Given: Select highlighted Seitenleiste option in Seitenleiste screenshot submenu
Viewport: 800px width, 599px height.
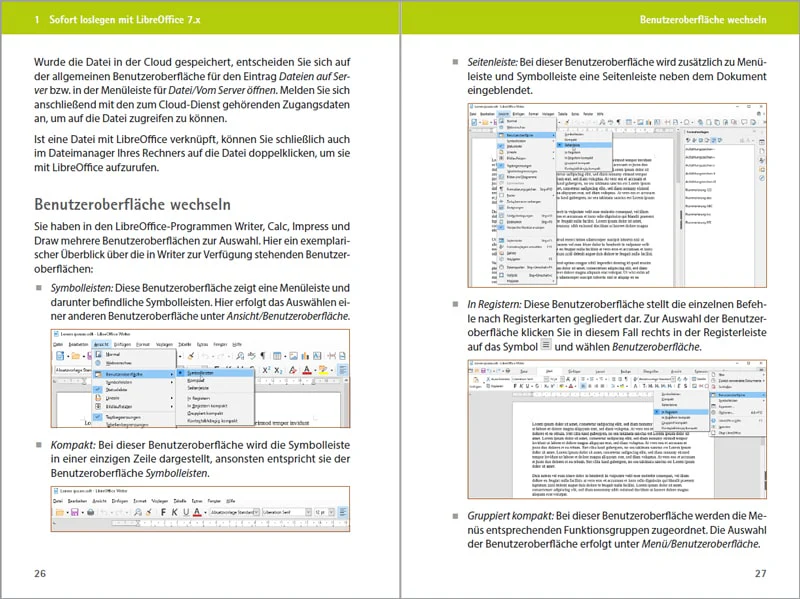Looking at the screenshot, I should [584, 145].
